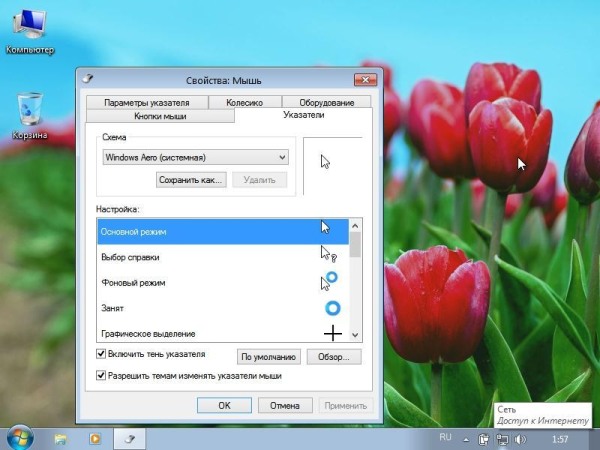Screen dimensions: 600x450
Task: Click the clock showing 1:57
Action: coord(560,439)
